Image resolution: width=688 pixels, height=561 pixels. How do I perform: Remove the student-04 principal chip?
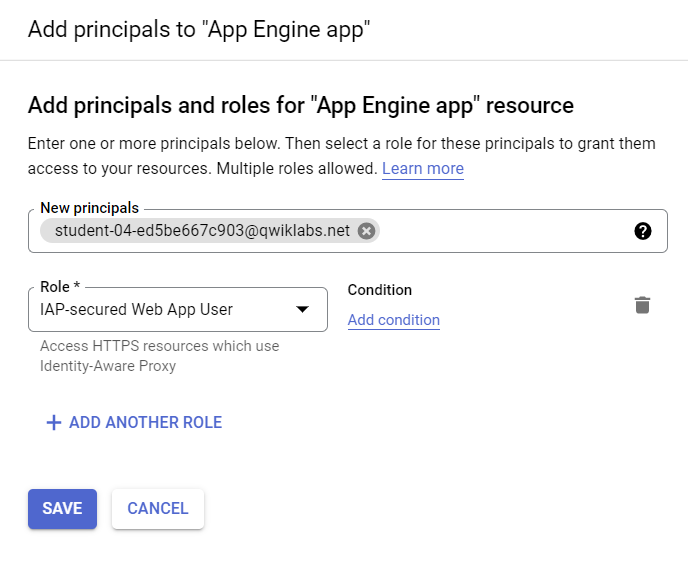(366, 231)
